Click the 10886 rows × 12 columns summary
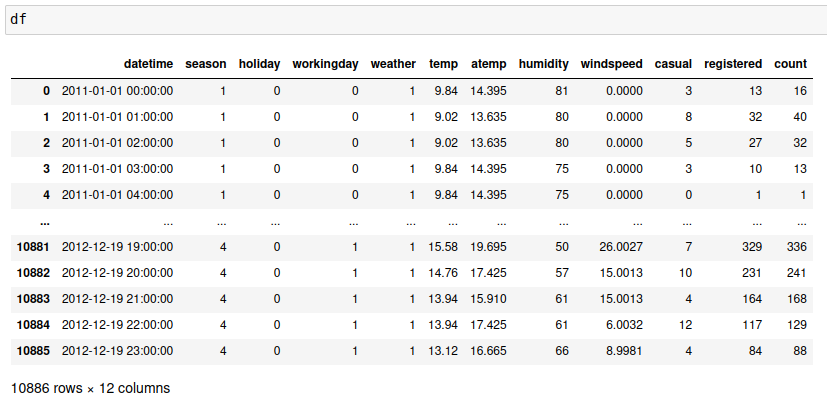Screen dimensions: 827x401 pos(90,387)
